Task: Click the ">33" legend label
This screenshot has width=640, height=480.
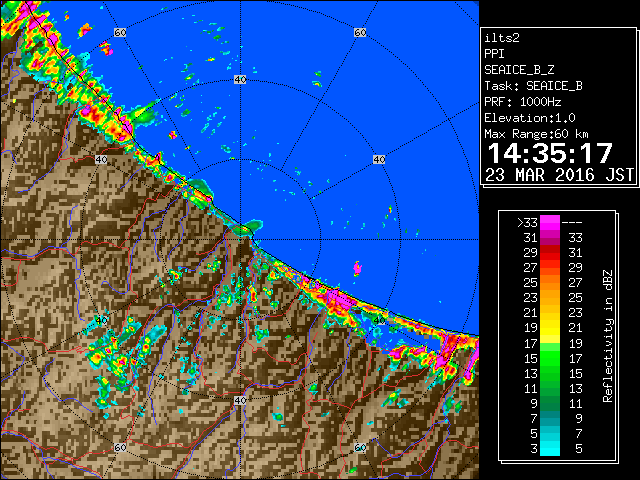Action: (527, 223)
